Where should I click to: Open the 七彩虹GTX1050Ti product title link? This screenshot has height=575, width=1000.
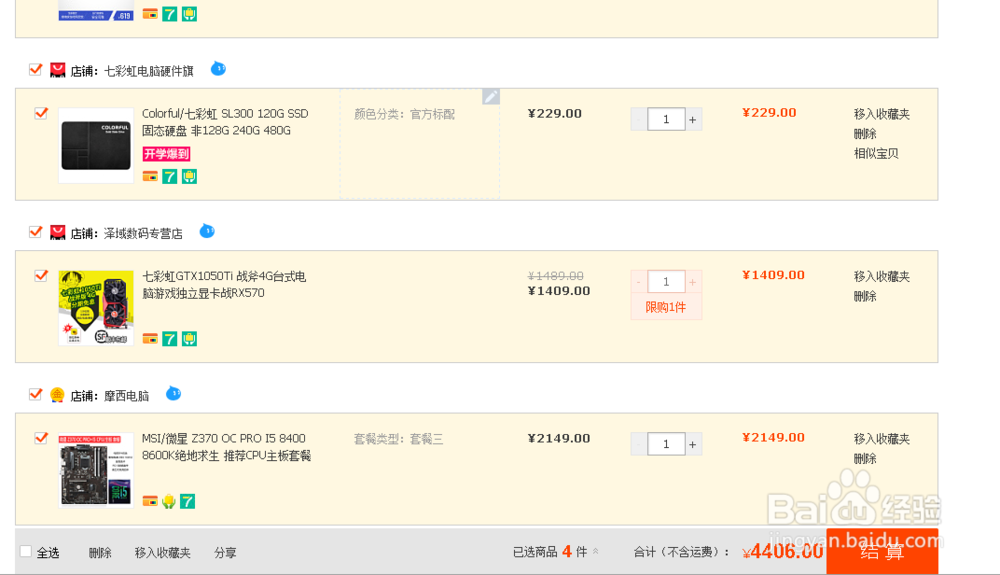pyautogui.click(x=224, y=284)
